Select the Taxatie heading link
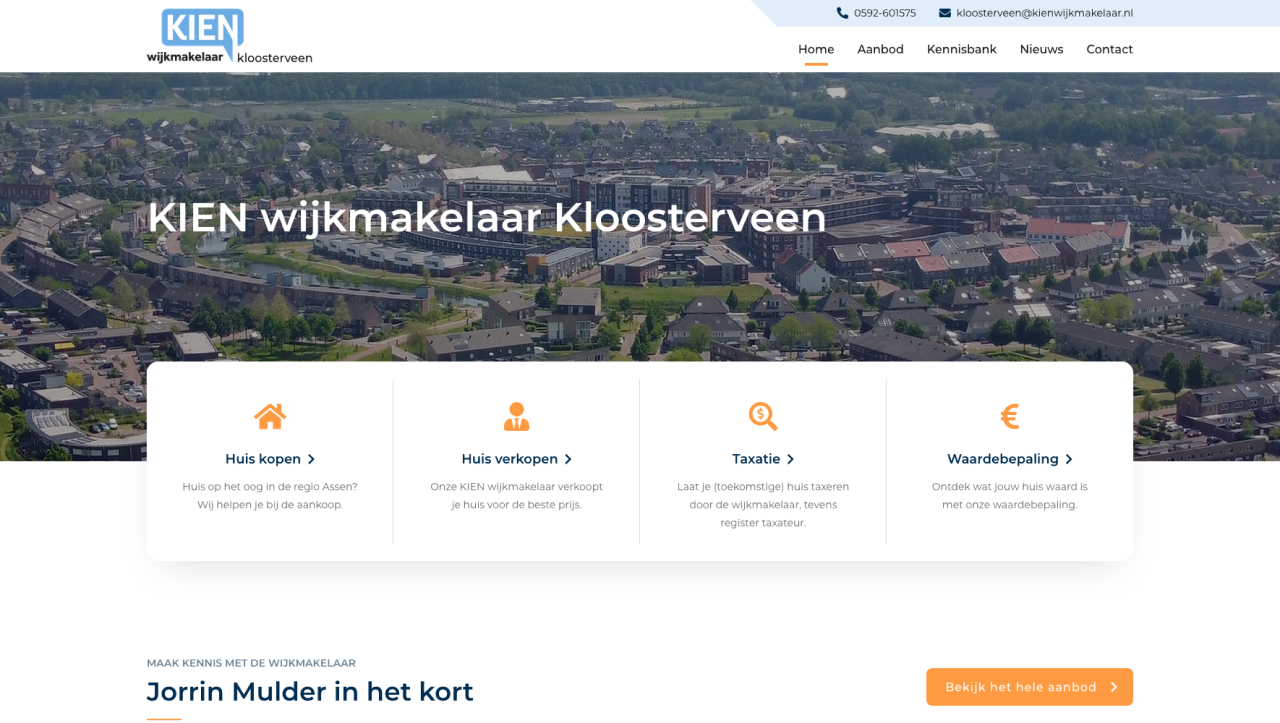The height and width of the screenshot is (723, 1280). coord(756,459)
